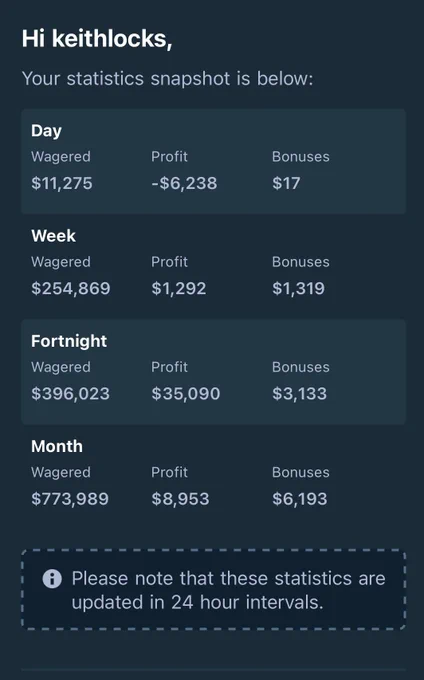Click the Week wagered amount $254,869
This screenshot has width=424, height=680.
click(x=71, y=288)
